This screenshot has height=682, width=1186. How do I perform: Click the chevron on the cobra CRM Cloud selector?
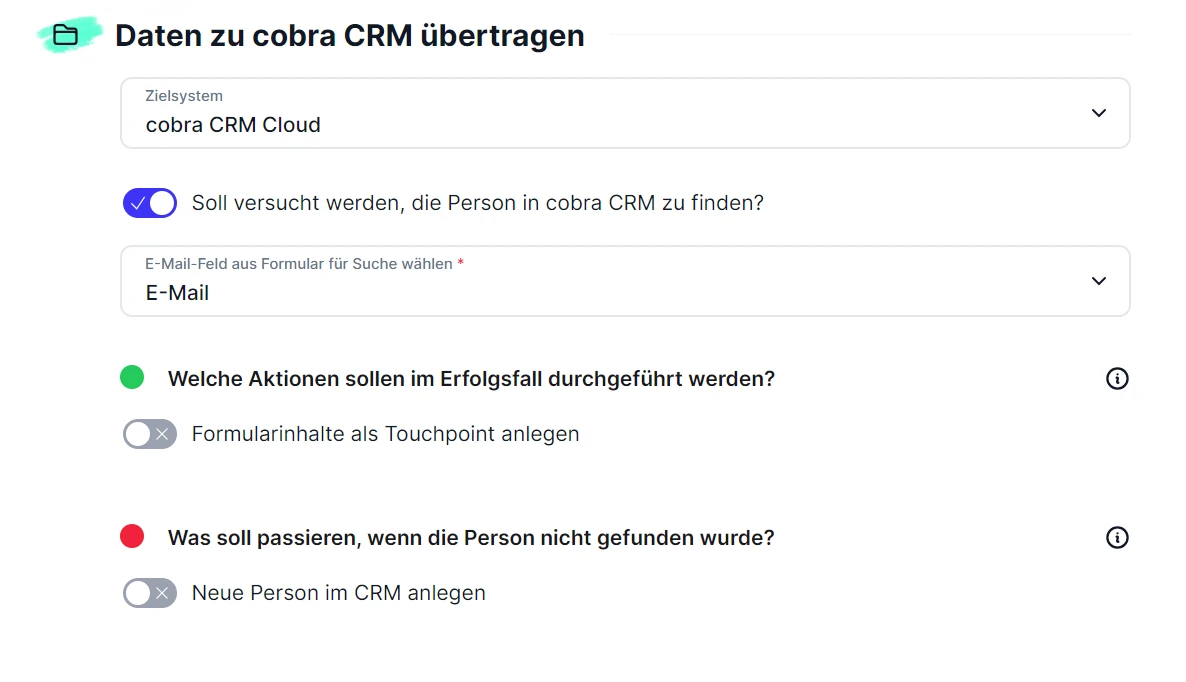click(x=1098, y=113)
